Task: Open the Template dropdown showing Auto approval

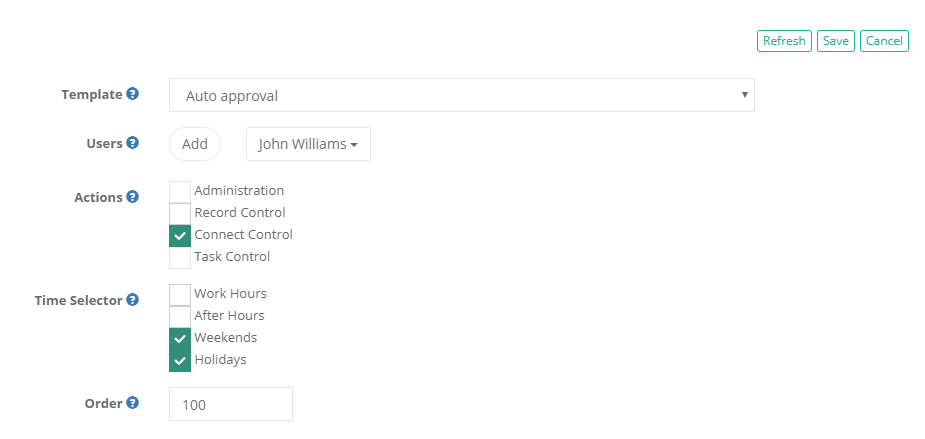Action: click(461, 96)
